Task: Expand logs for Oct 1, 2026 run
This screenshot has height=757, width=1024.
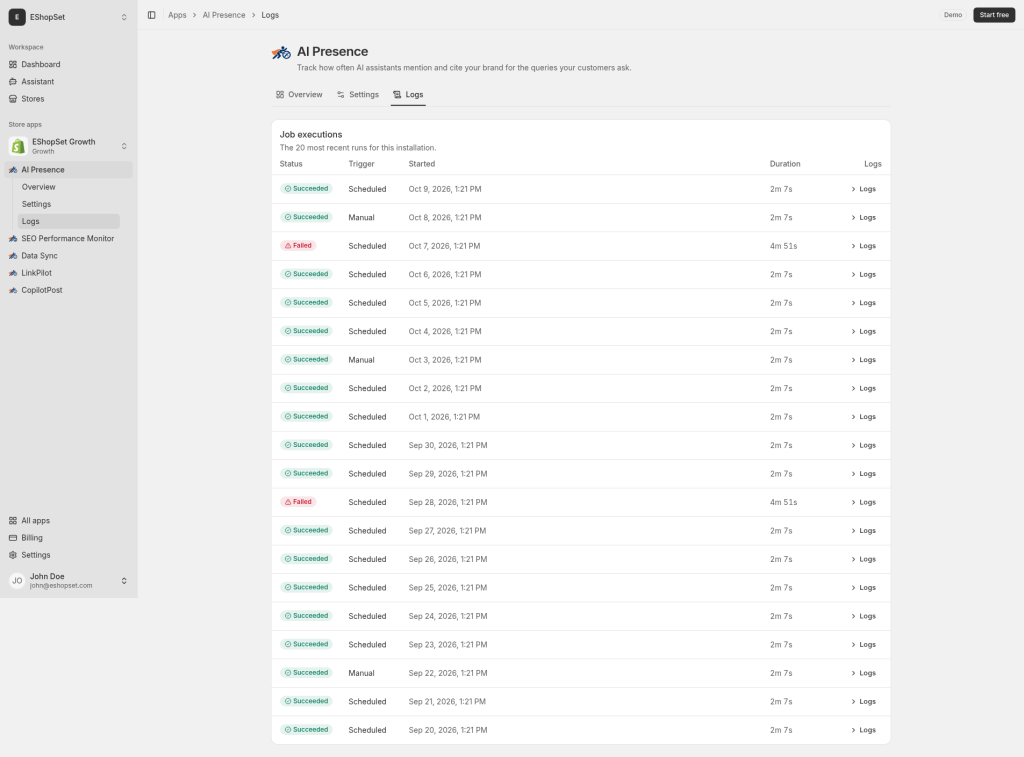Action: coord(863,417)
